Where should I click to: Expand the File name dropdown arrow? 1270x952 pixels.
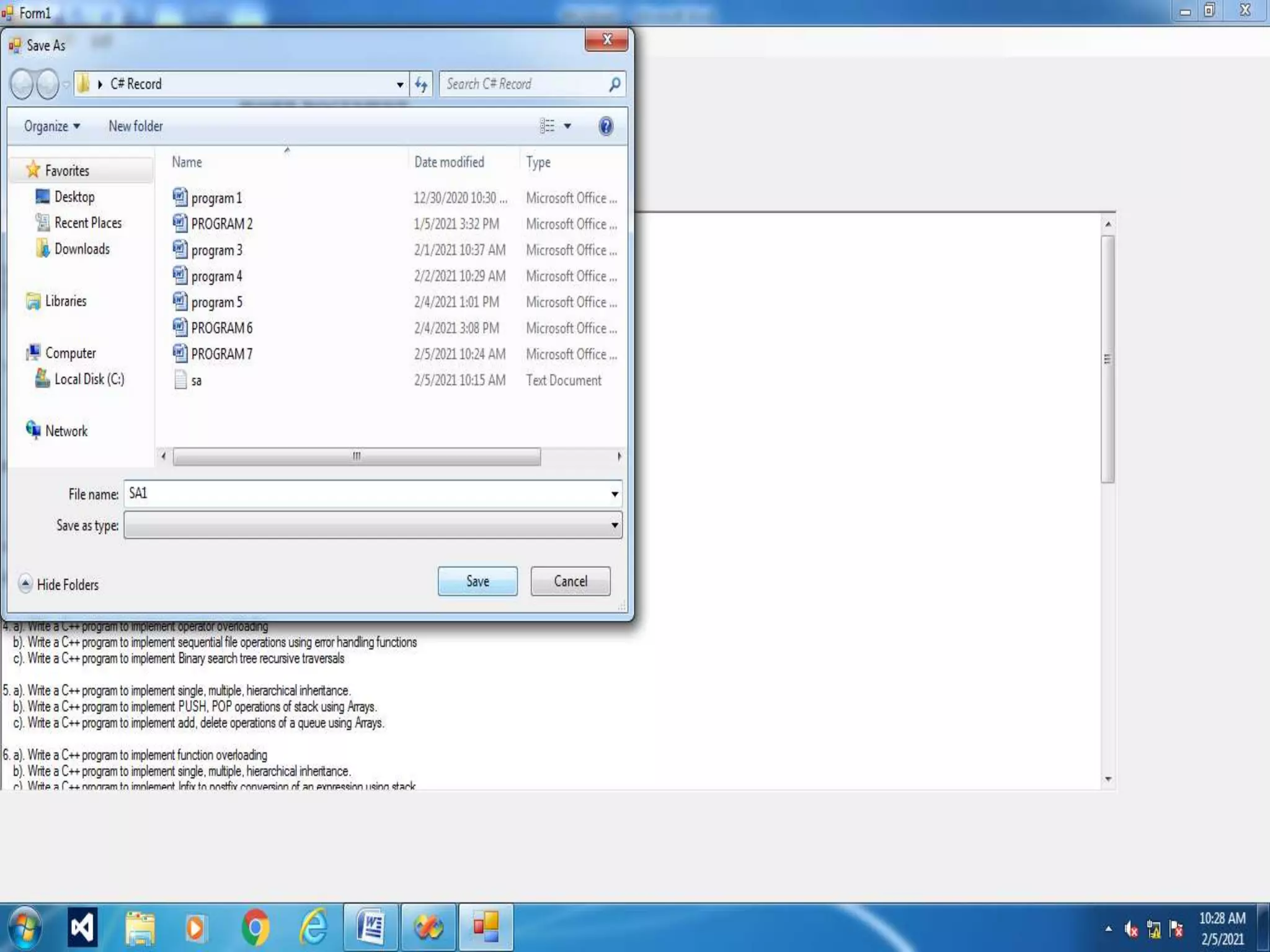(614, 494)
